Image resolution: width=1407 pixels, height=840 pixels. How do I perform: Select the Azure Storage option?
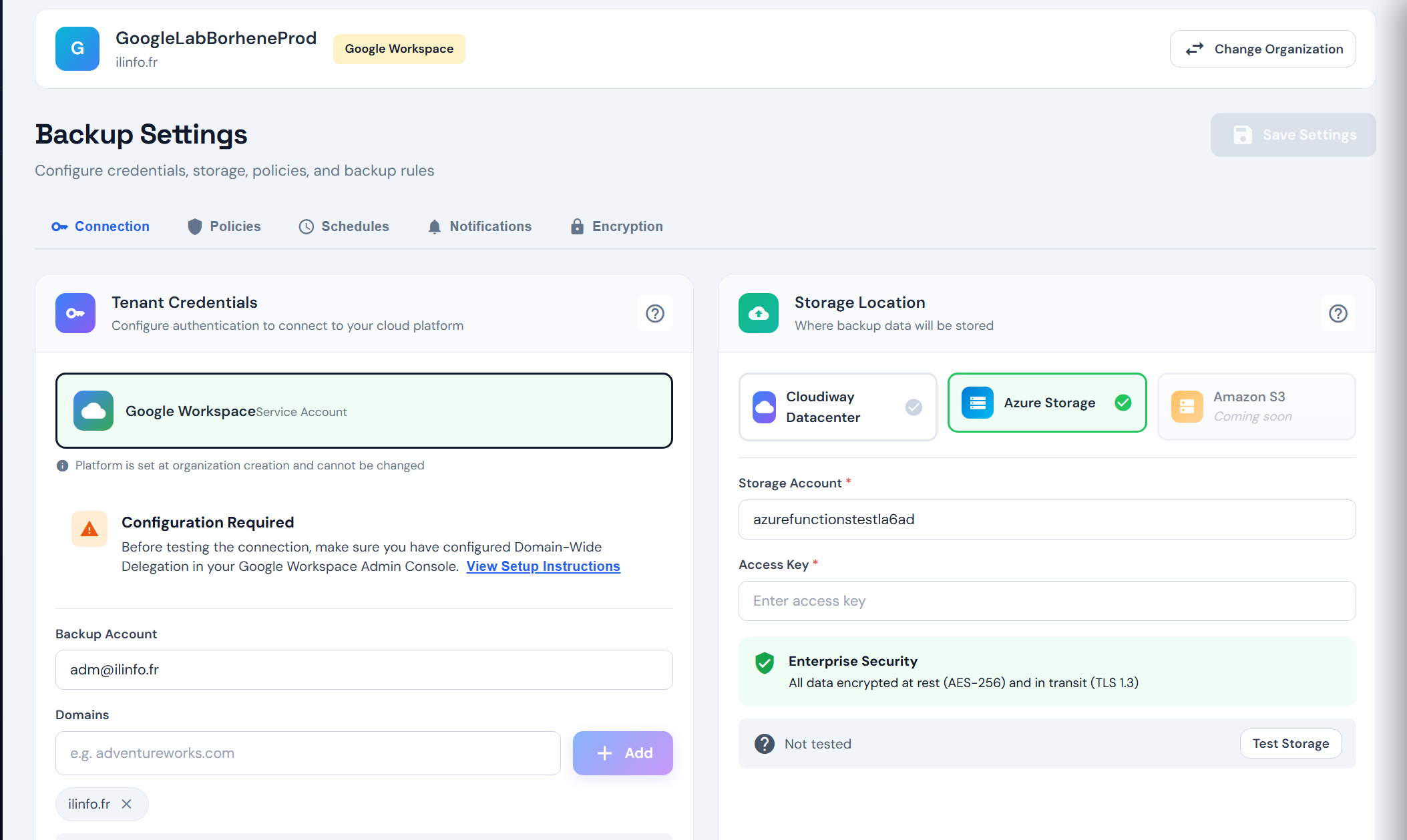1047,403
